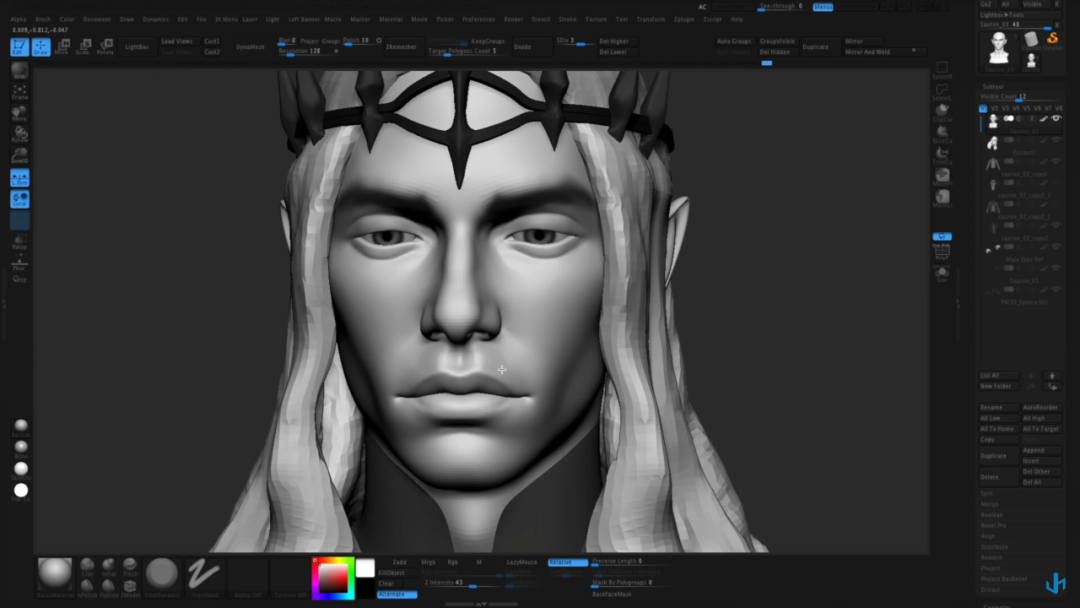The width and height of the screenshot is (1080, 608).
Task: Click the Frame view icon on left shelf
Action: click(x=19, y=92)
